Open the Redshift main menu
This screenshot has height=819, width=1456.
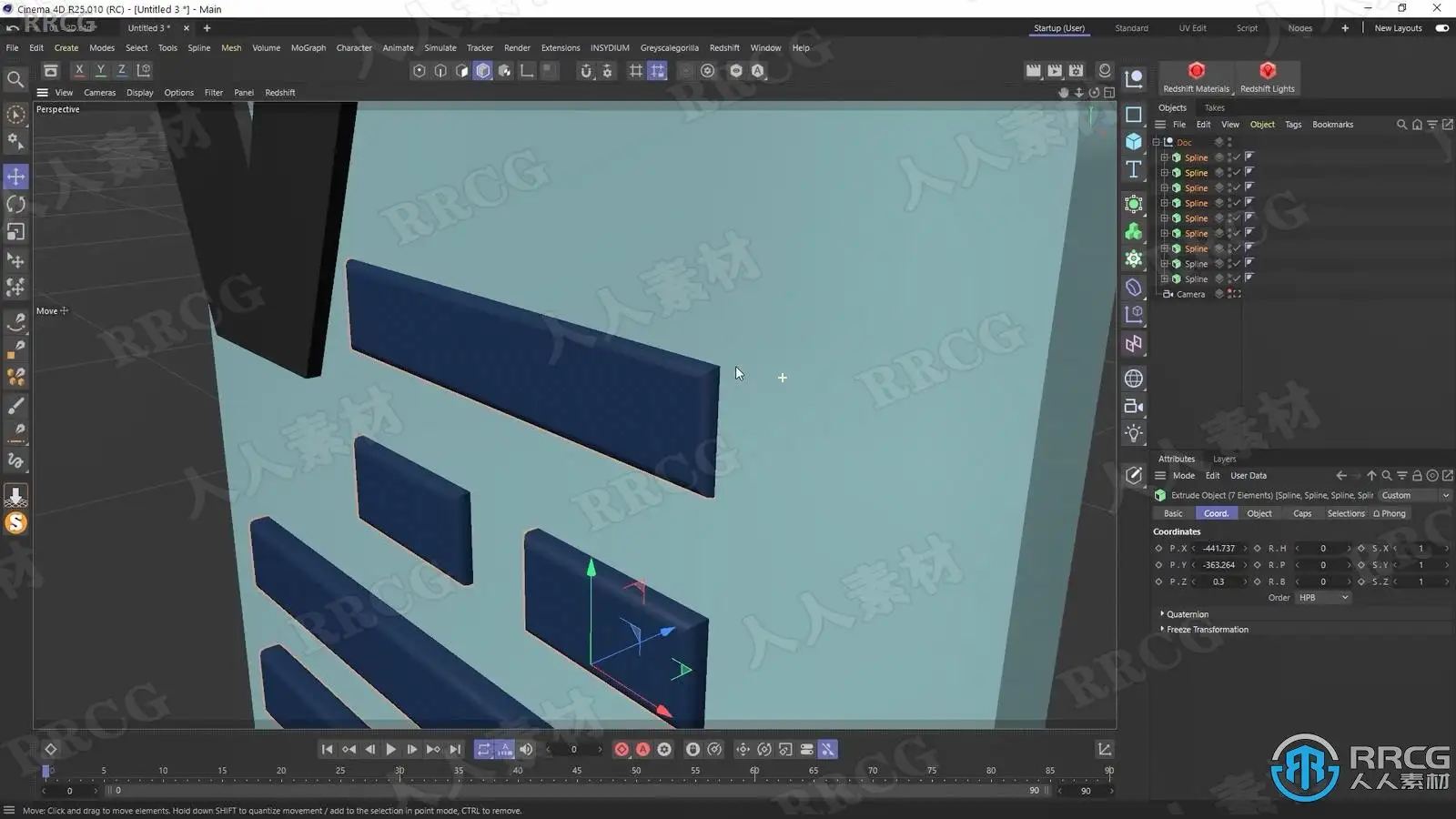(724, 48)
